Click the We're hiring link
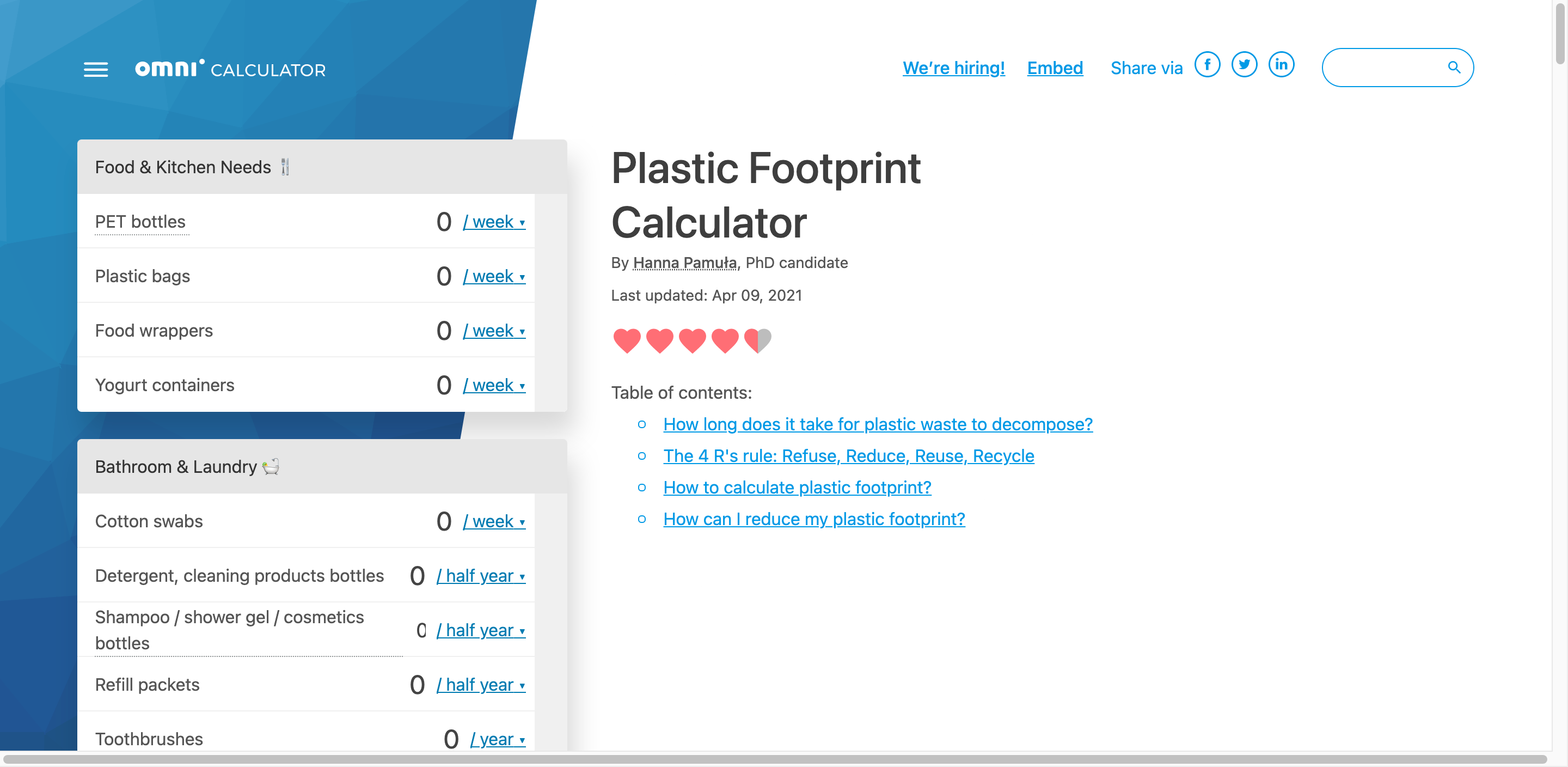 tap(954, 68)
